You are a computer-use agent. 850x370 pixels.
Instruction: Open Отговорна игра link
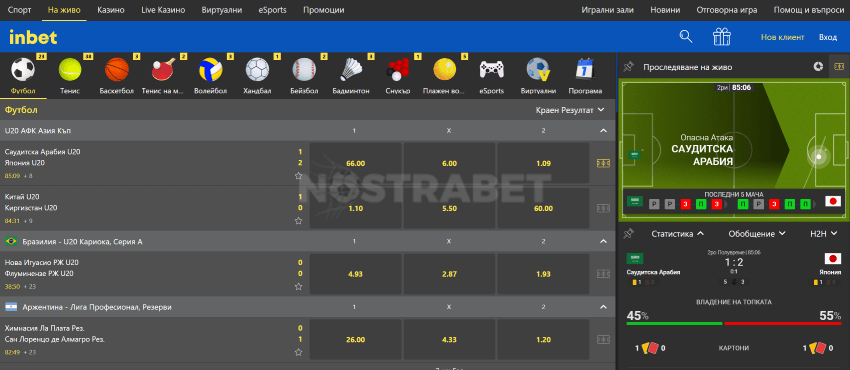click(x=726, y=10)
